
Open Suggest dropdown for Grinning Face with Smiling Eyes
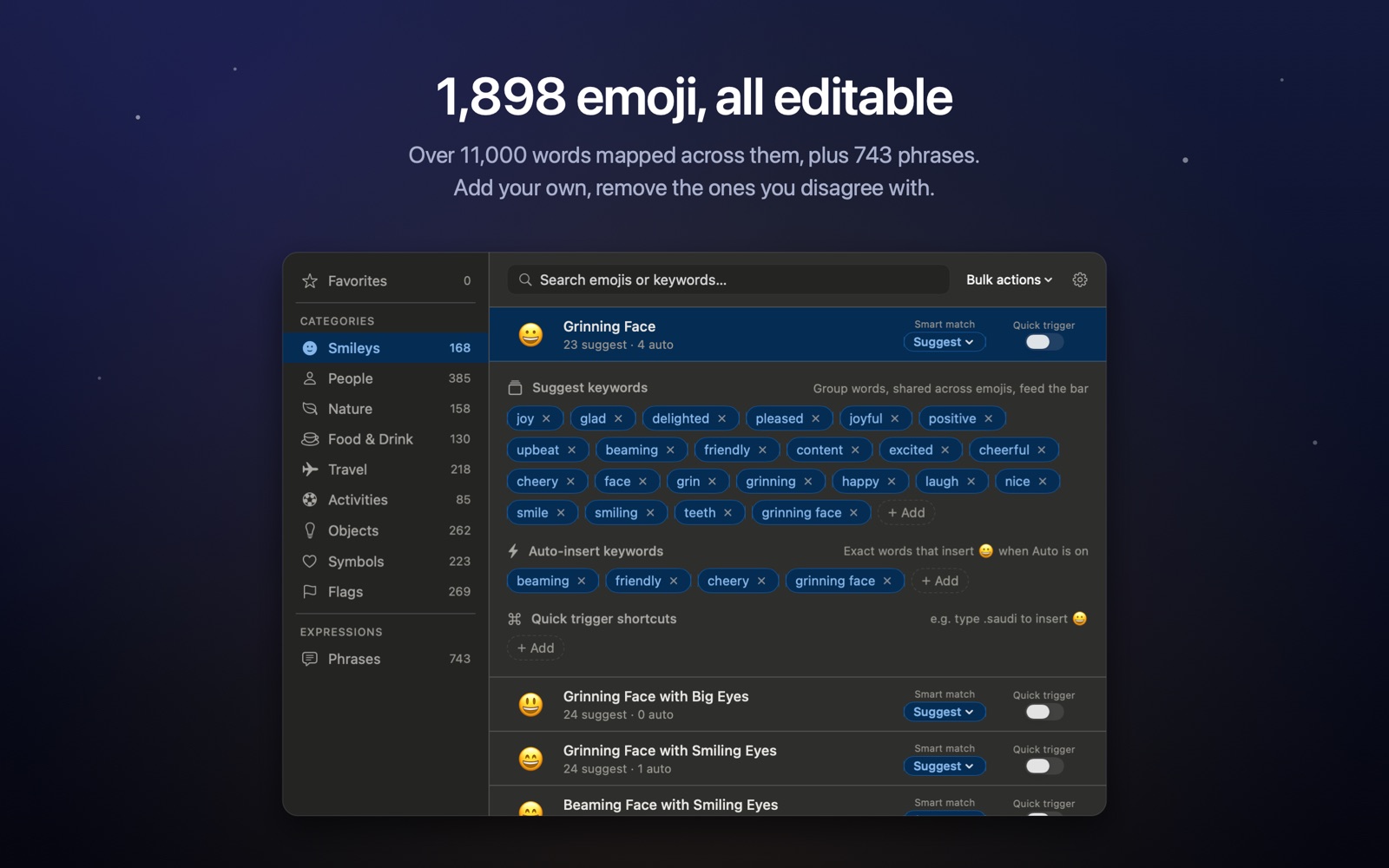coord(944,766)
